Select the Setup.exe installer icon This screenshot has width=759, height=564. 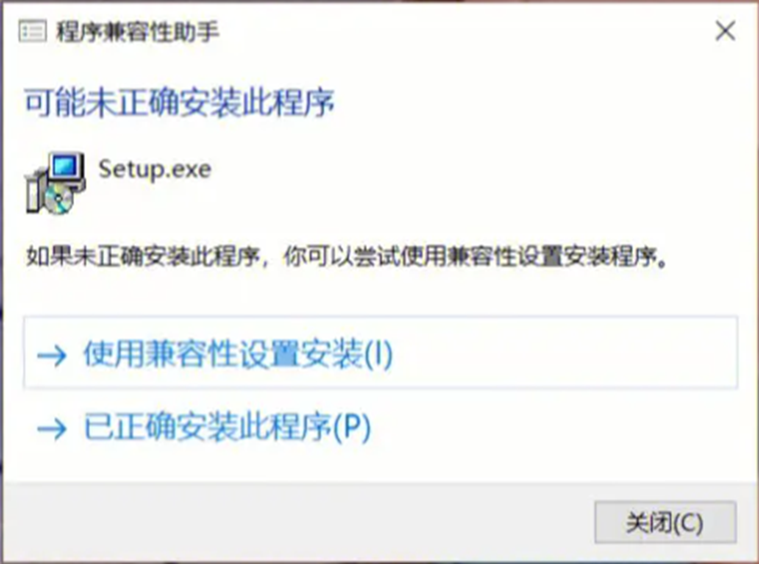click(55, 183)
